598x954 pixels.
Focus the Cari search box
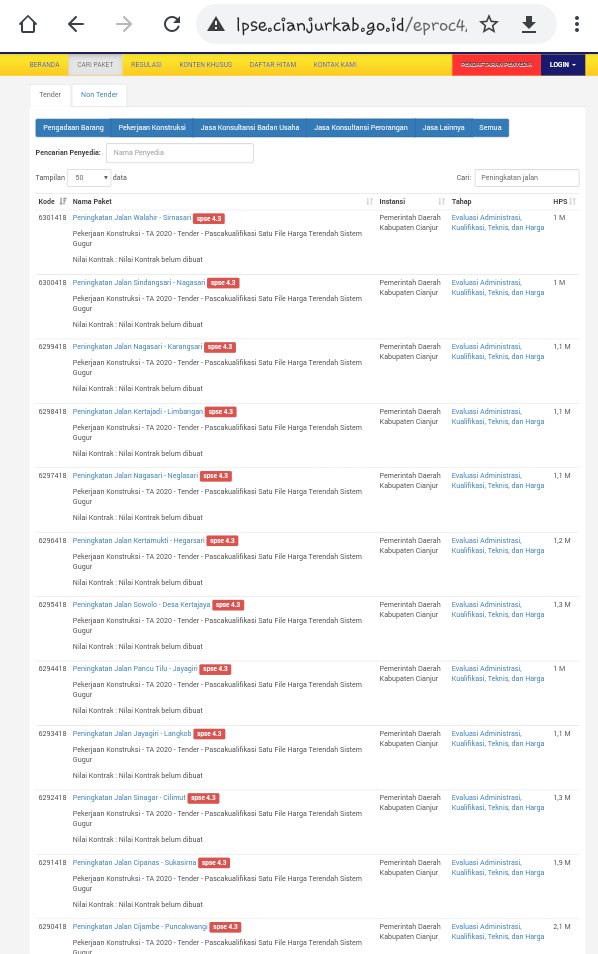tap(527, 178)
